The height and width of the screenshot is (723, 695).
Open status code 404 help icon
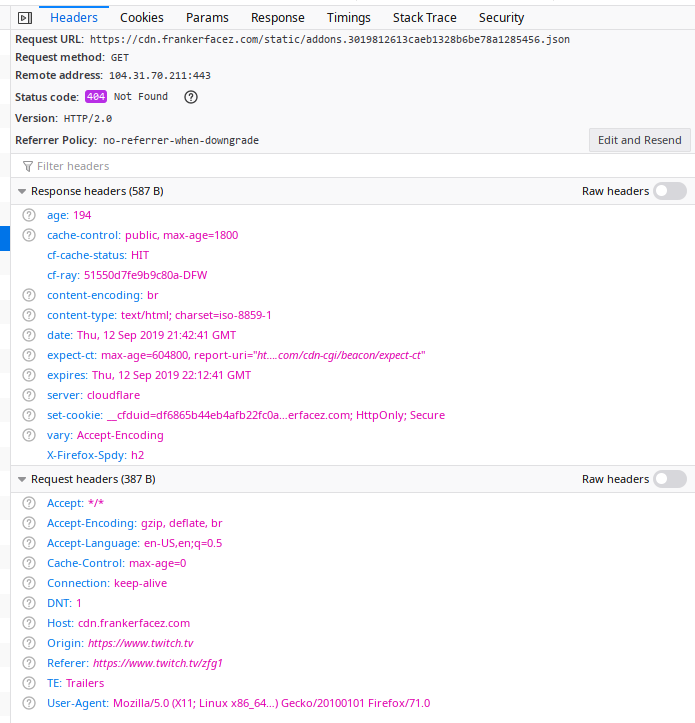coord(191,97)
